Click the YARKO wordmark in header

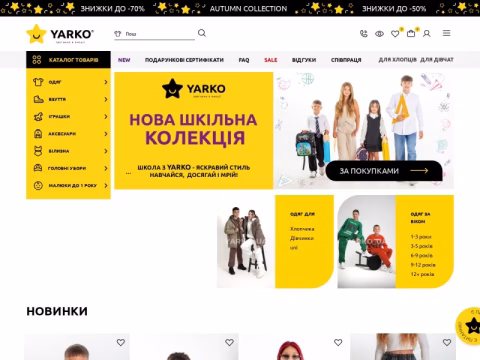click(72, 34)
